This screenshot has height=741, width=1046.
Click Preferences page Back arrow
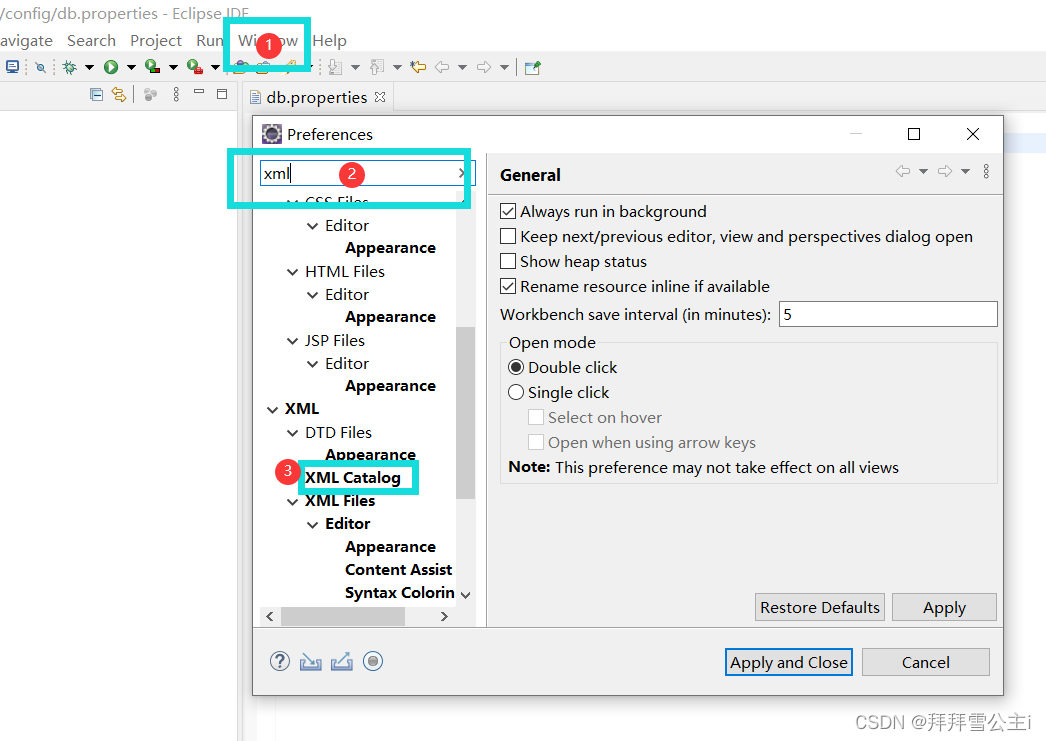pyautogui.click(x=903, y=171)
